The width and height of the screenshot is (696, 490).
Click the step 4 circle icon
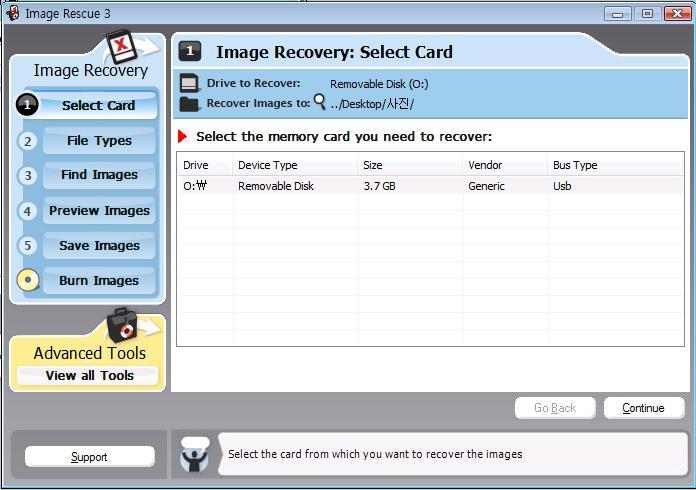[28, 211]
